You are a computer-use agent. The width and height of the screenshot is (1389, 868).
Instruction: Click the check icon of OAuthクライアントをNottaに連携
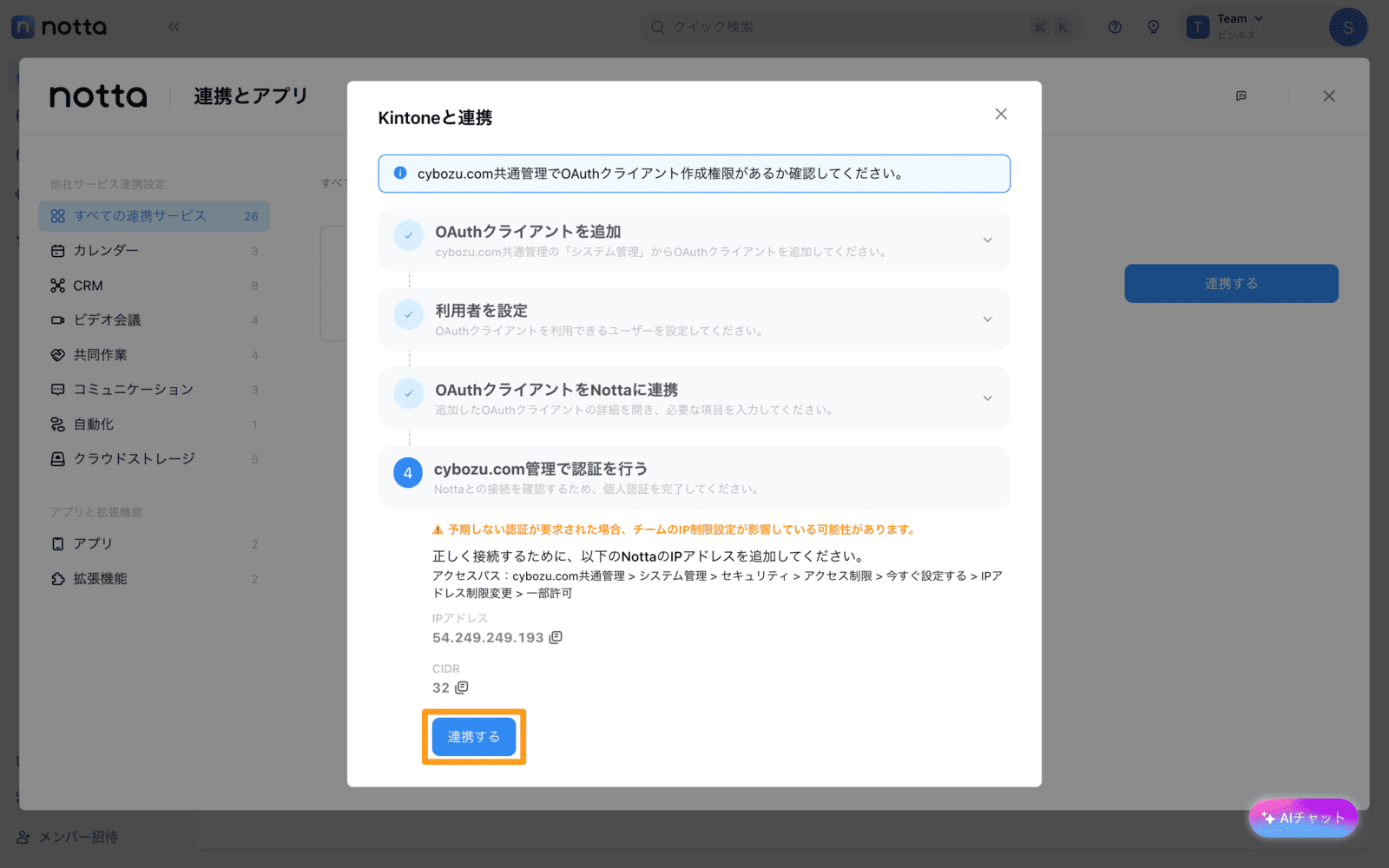(x=408, y=393)
